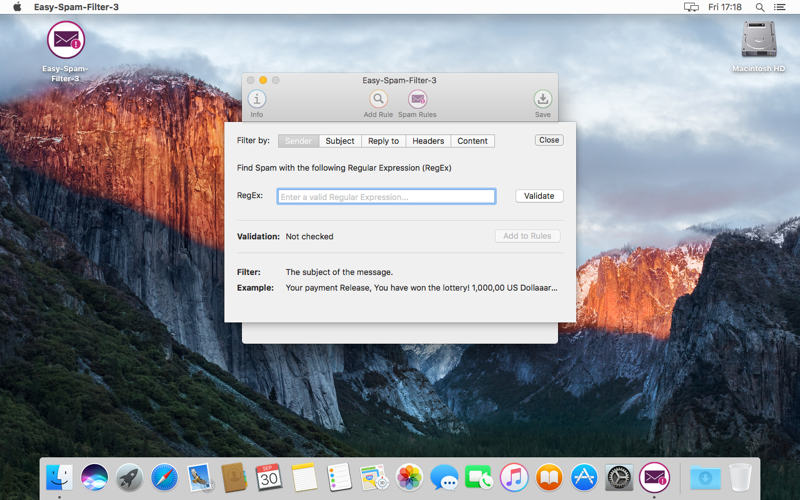Click the display mirroring menu bar icon
Image resolution: width=800 pixels, height=500 pixels.
[x=691, y=7]
